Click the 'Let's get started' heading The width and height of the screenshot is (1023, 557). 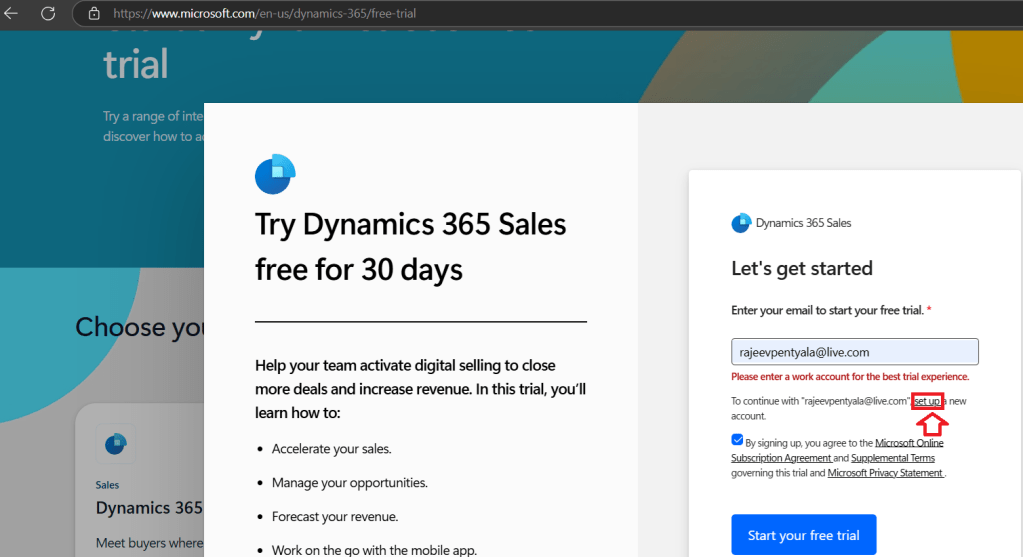[x=801, y=268]
